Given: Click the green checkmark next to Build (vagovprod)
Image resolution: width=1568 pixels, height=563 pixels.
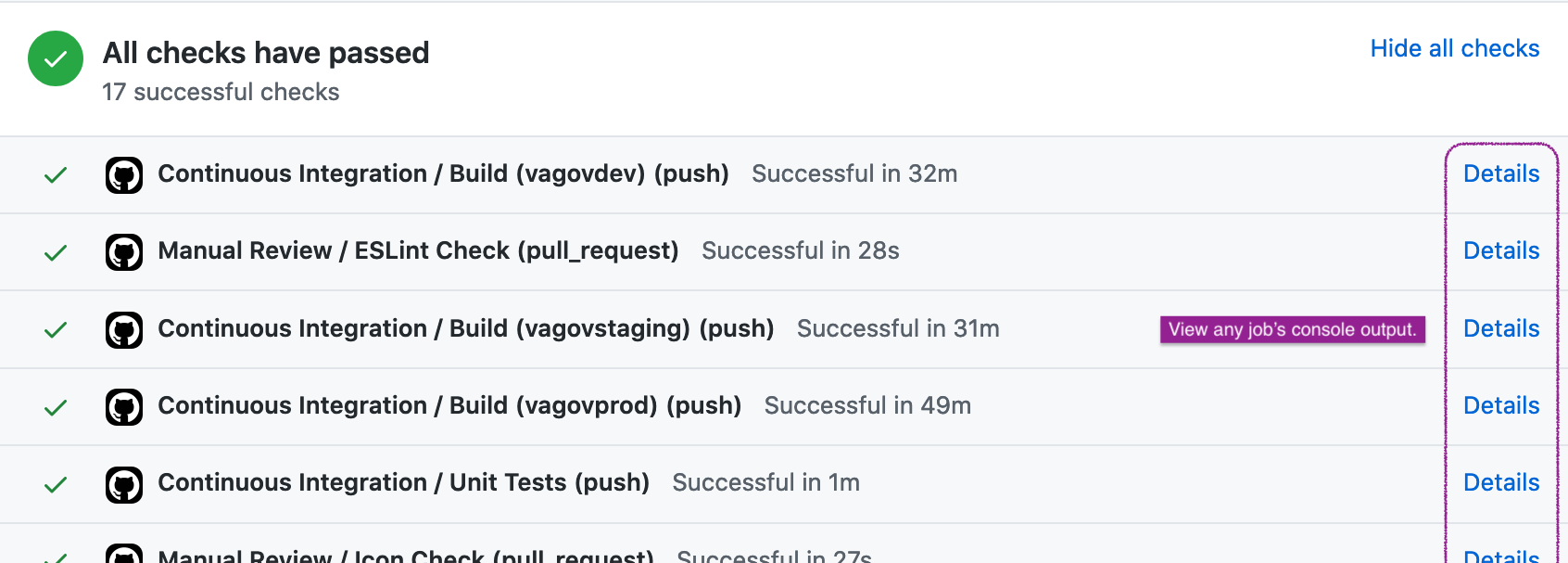Looking at the screenshot, I should coord(55,406).
